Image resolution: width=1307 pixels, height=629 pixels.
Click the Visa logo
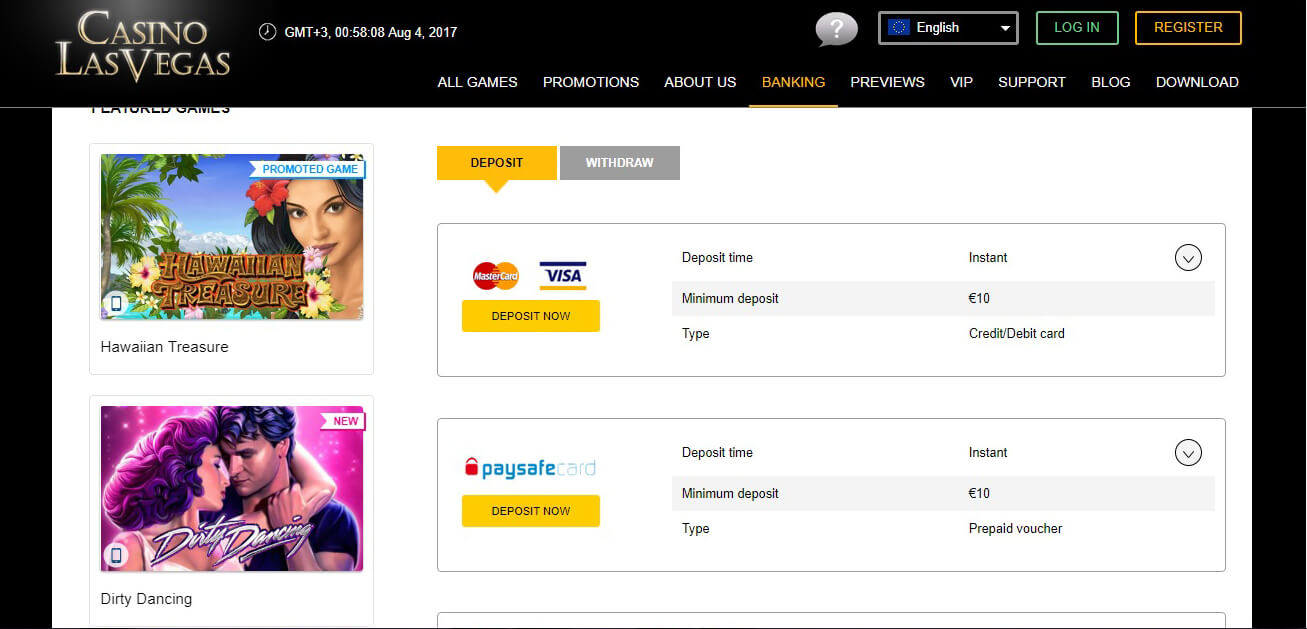point(562,275)
